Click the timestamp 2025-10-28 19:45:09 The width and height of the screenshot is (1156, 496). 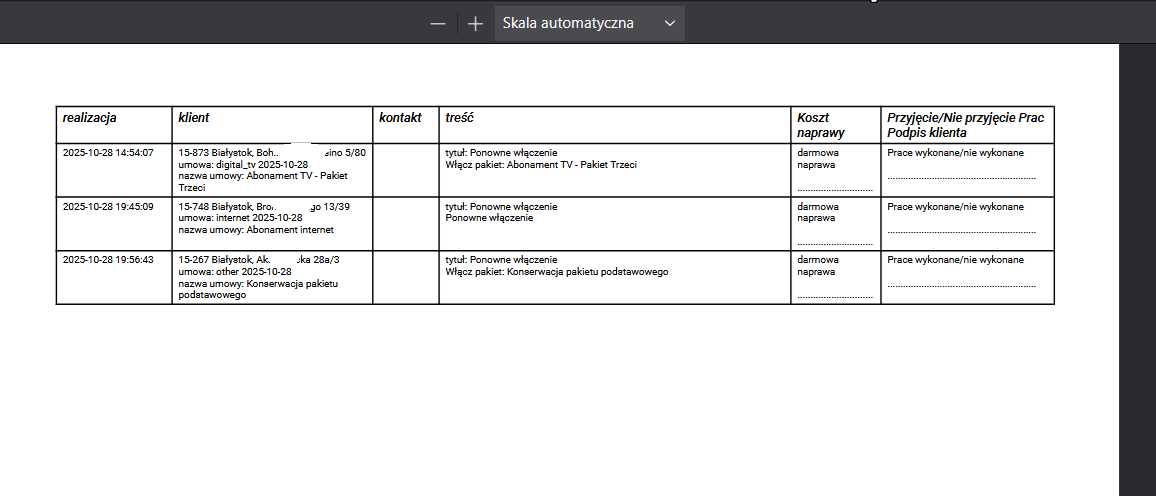click(108, 207)
